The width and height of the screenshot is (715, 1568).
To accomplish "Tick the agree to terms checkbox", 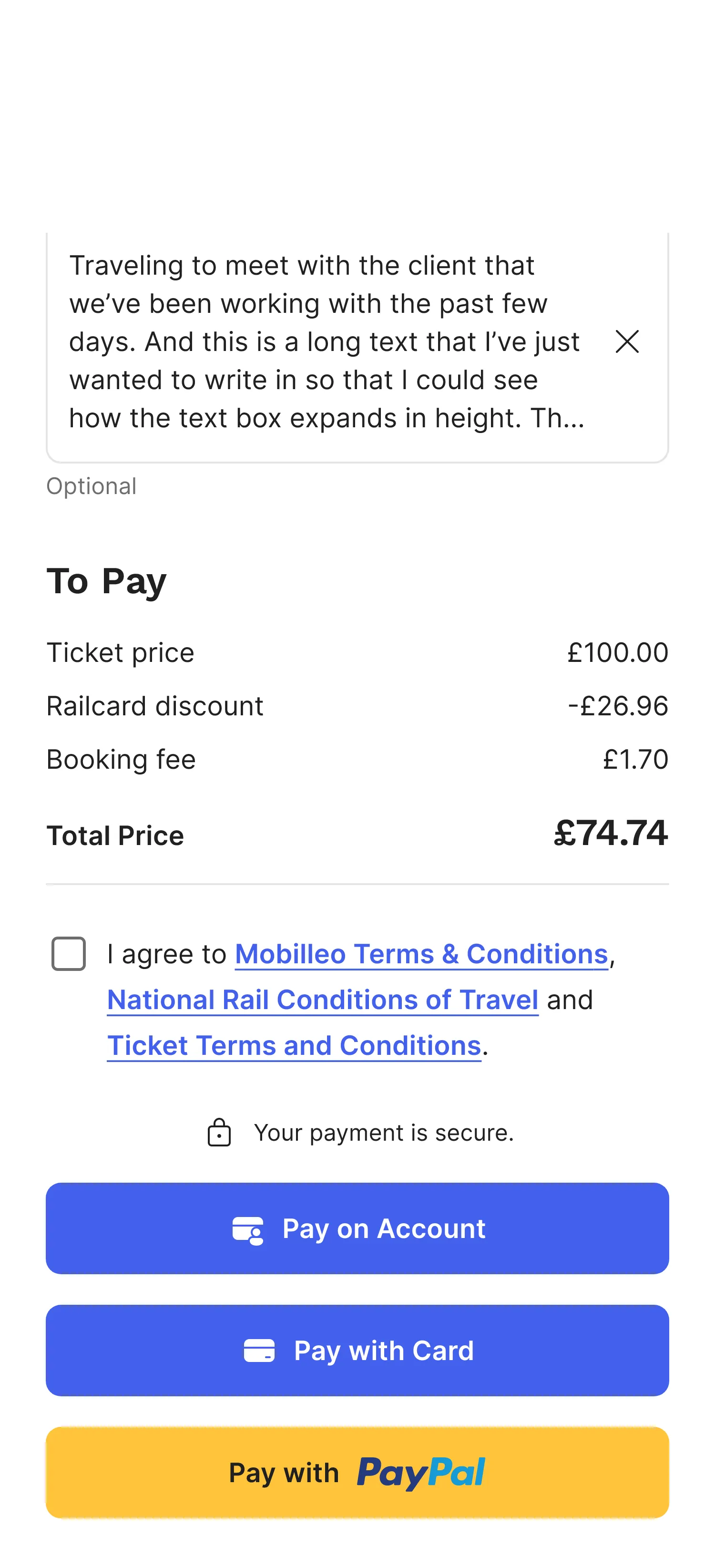I will tap(69, 953).
